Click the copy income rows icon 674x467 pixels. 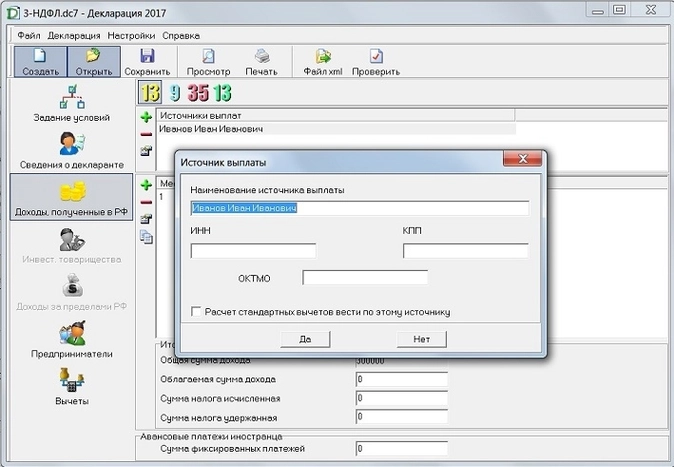(146, 237)
